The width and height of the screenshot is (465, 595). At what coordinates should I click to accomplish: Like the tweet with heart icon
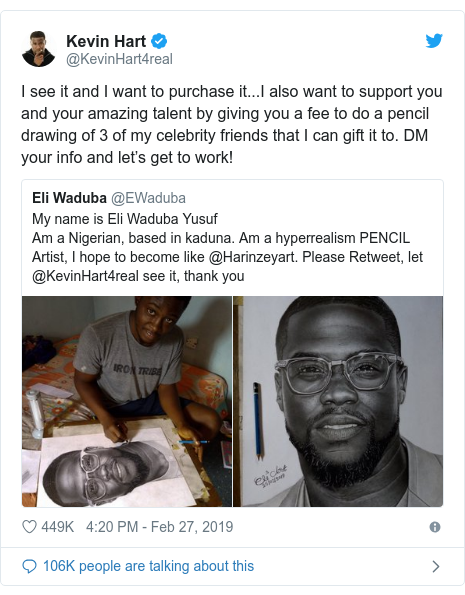(29, 527)
